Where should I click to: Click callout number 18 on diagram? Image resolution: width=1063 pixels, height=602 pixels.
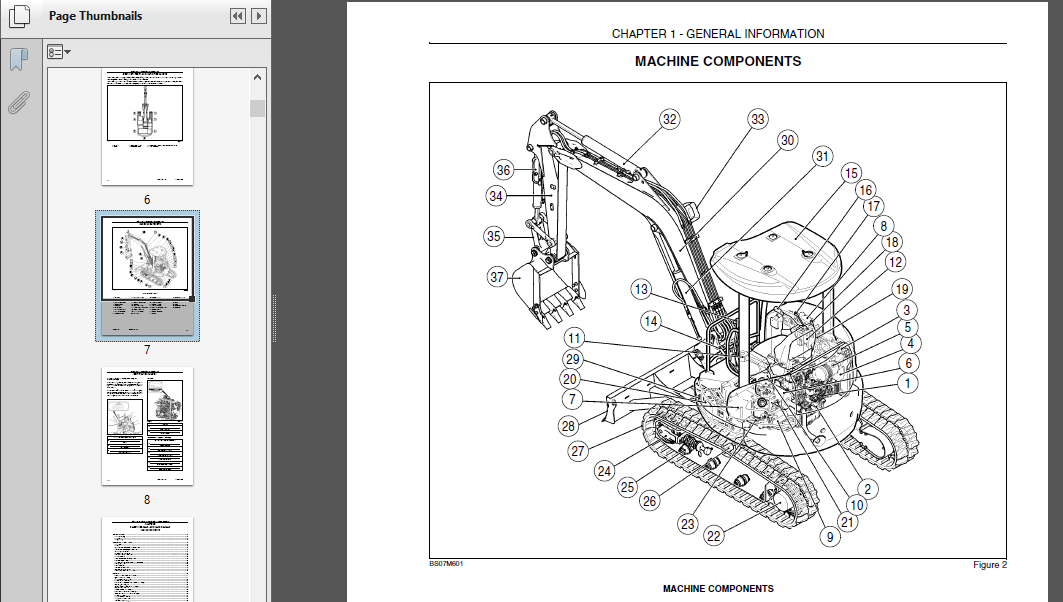[x=891, y=242]
